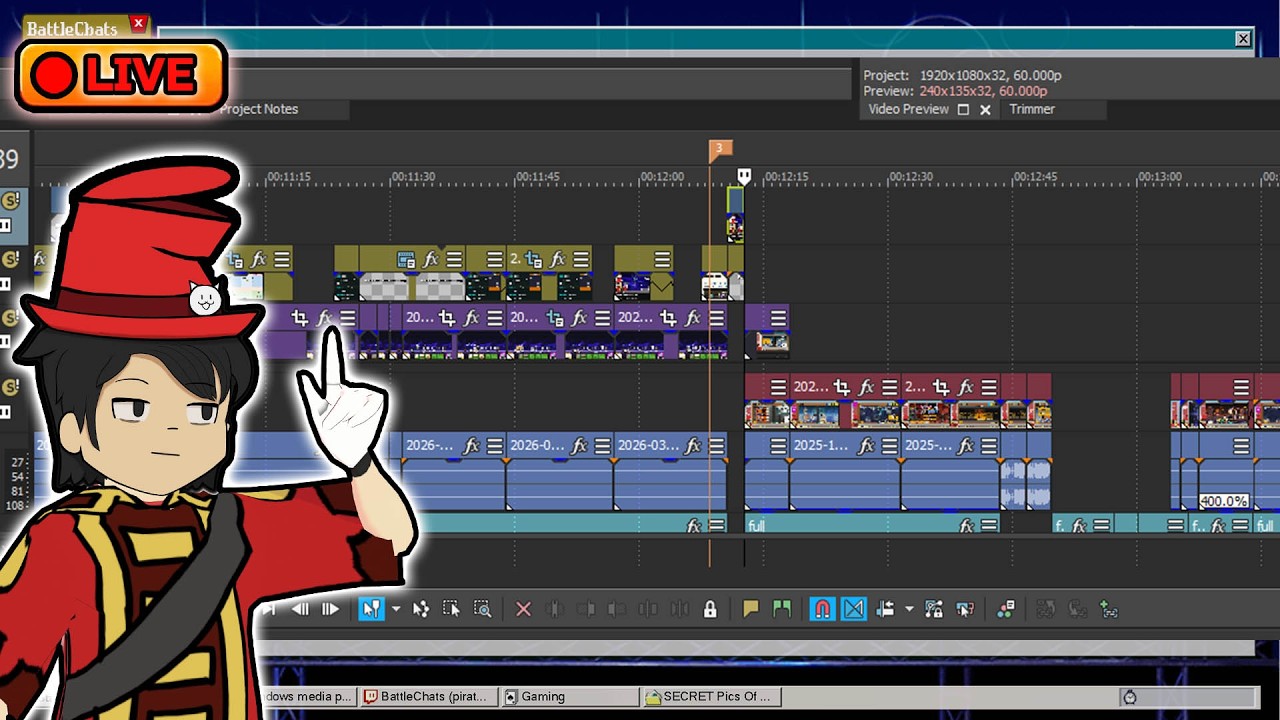The width and height of the screenshot is (1280, 720).
Task: Switch to the Trimmer tab
Action: pos(1032,109)
